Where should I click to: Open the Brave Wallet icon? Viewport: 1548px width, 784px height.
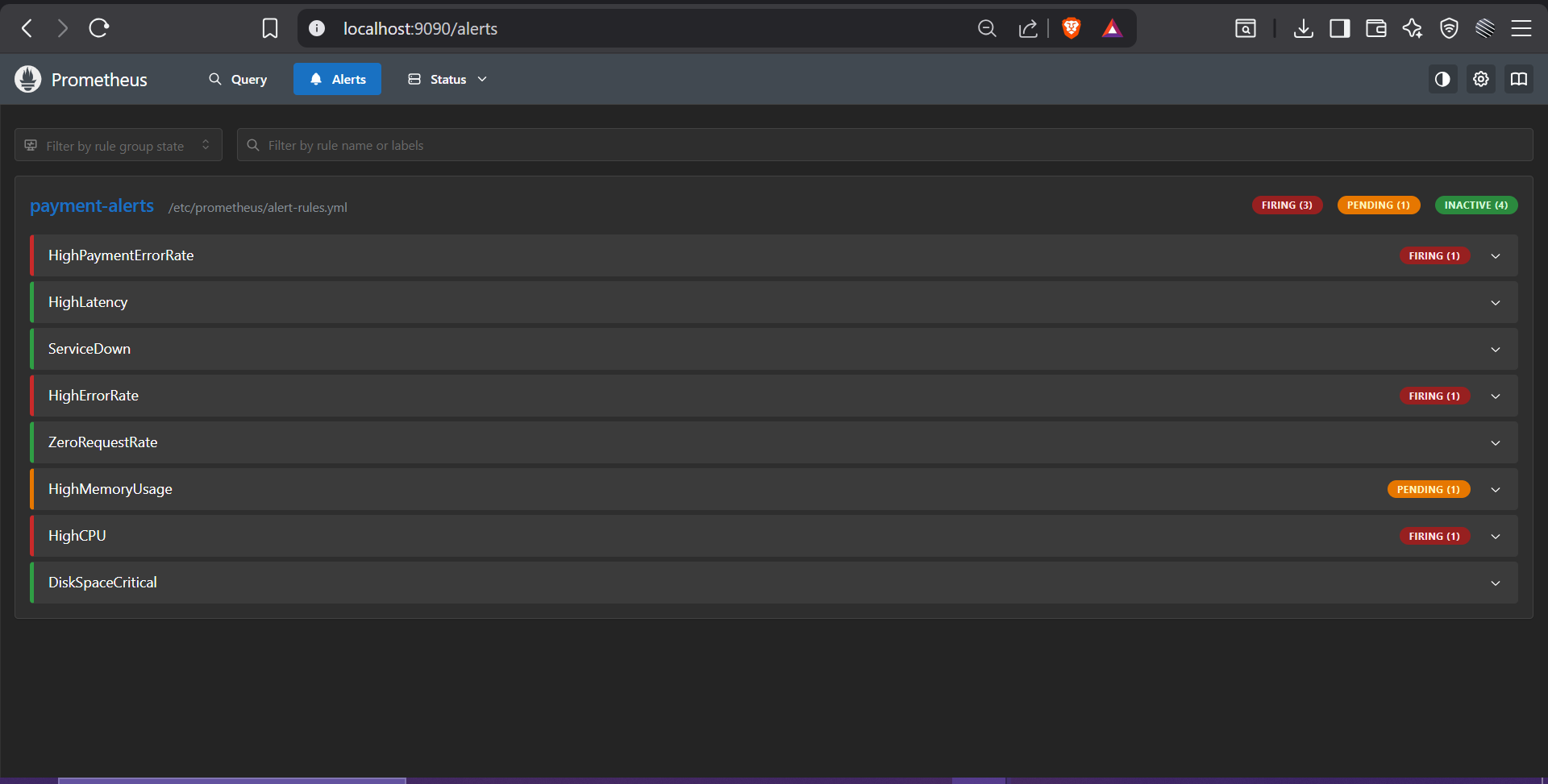click(1376, 28)
